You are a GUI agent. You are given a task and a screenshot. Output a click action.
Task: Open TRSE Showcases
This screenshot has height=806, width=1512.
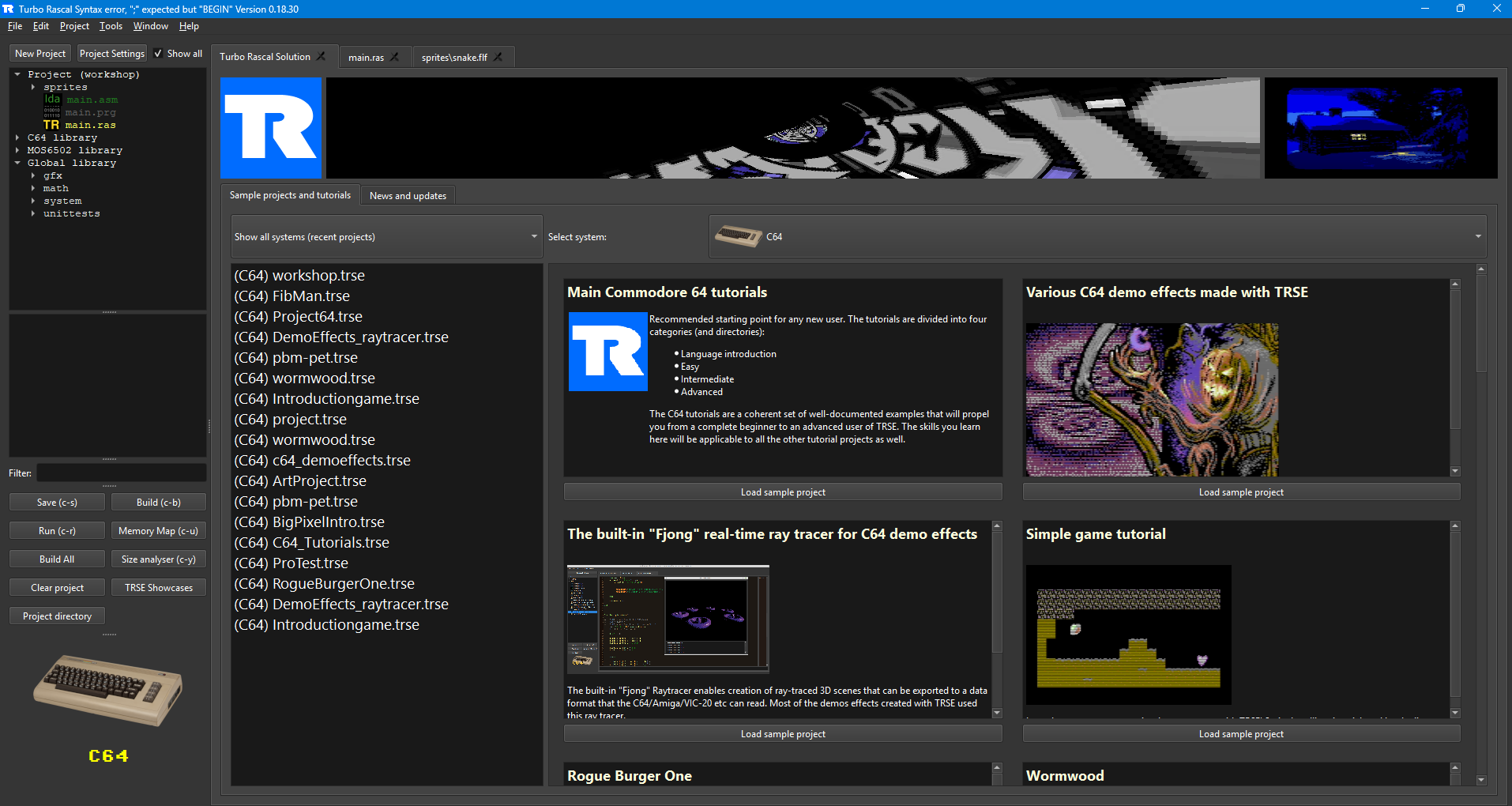pyautogui.click(x=159, y=587)
